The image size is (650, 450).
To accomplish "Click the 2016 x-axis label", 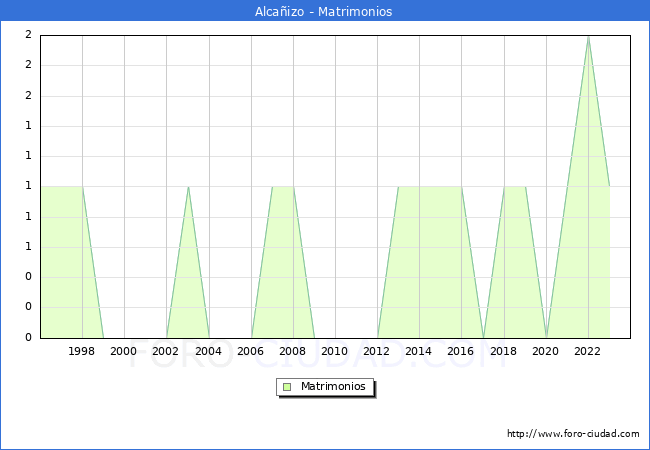I will 461,351.
